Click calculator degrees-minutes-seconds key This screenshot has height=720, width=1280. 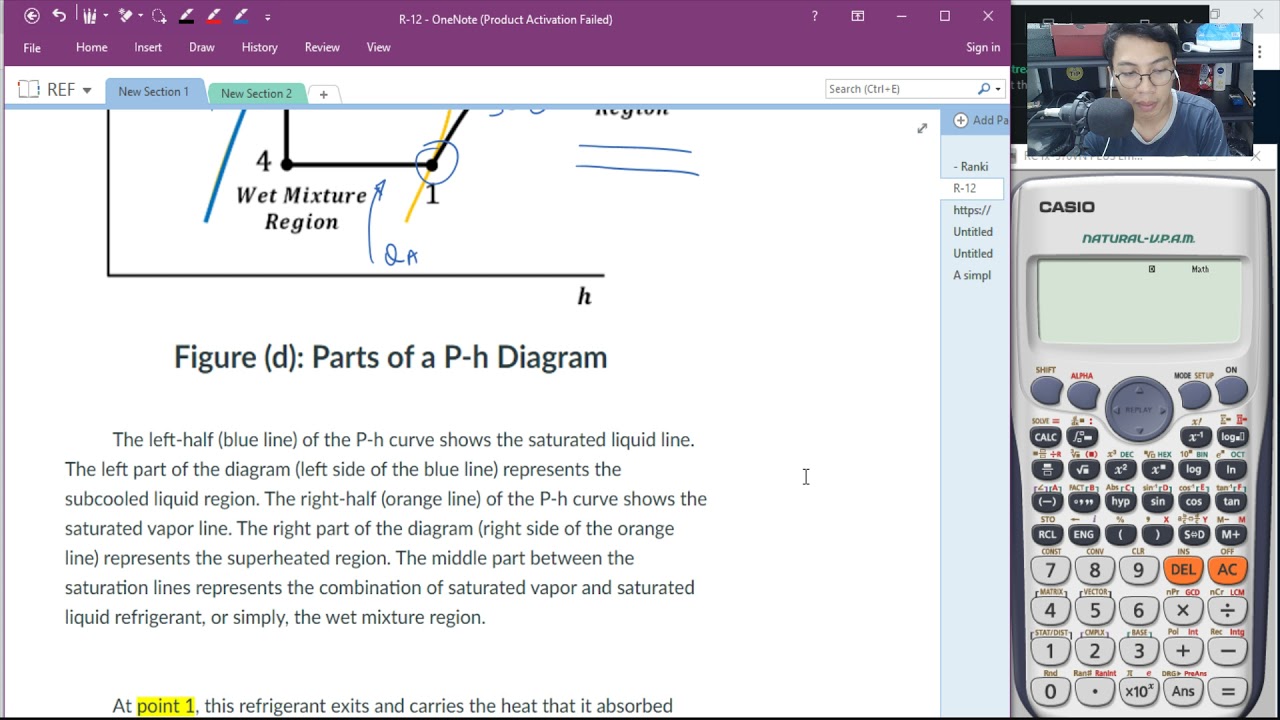click(1083, 502)
